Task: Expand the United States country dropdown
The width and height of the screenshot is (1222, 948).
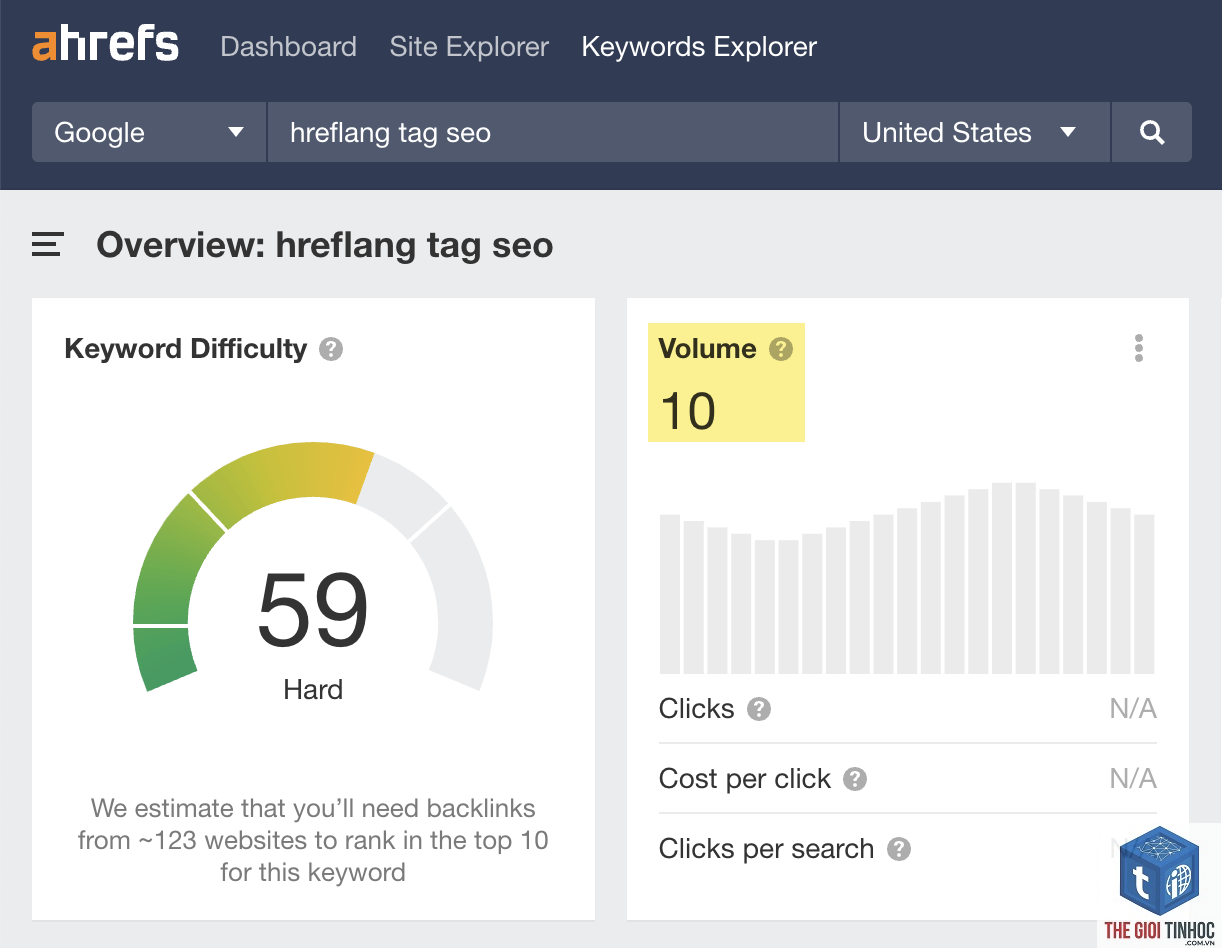Action: (x=974, y=132)
